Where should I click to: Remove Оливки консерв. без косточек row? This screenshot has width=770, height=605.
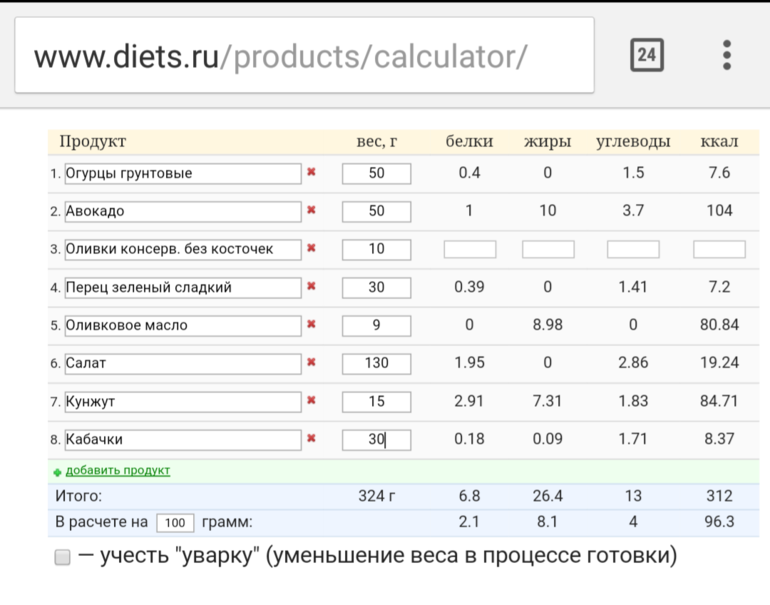click(311, 249)
